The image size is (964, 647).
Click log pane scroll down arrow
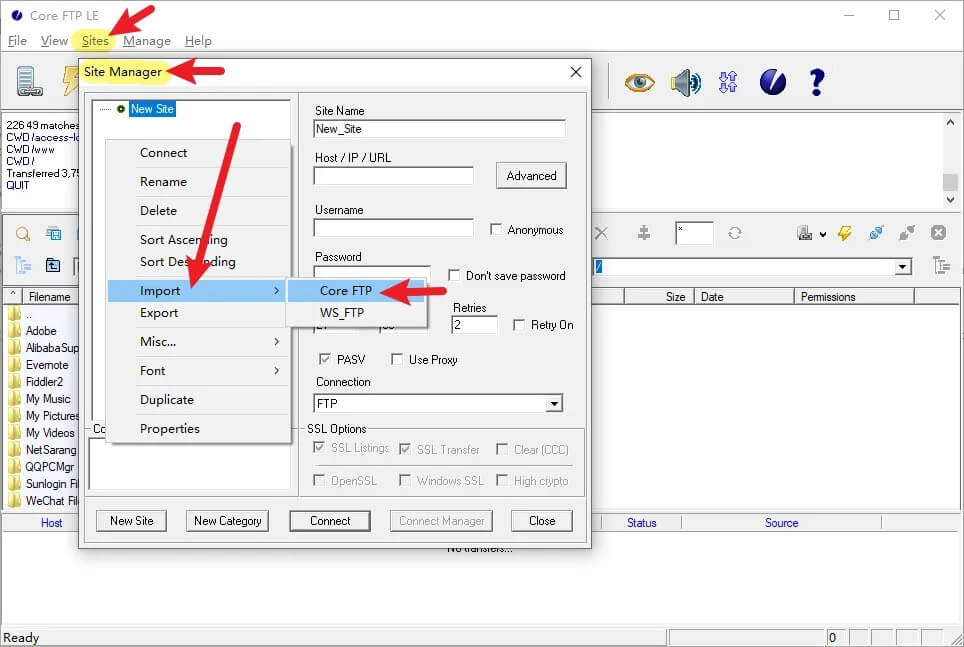(x=950, y=199)
